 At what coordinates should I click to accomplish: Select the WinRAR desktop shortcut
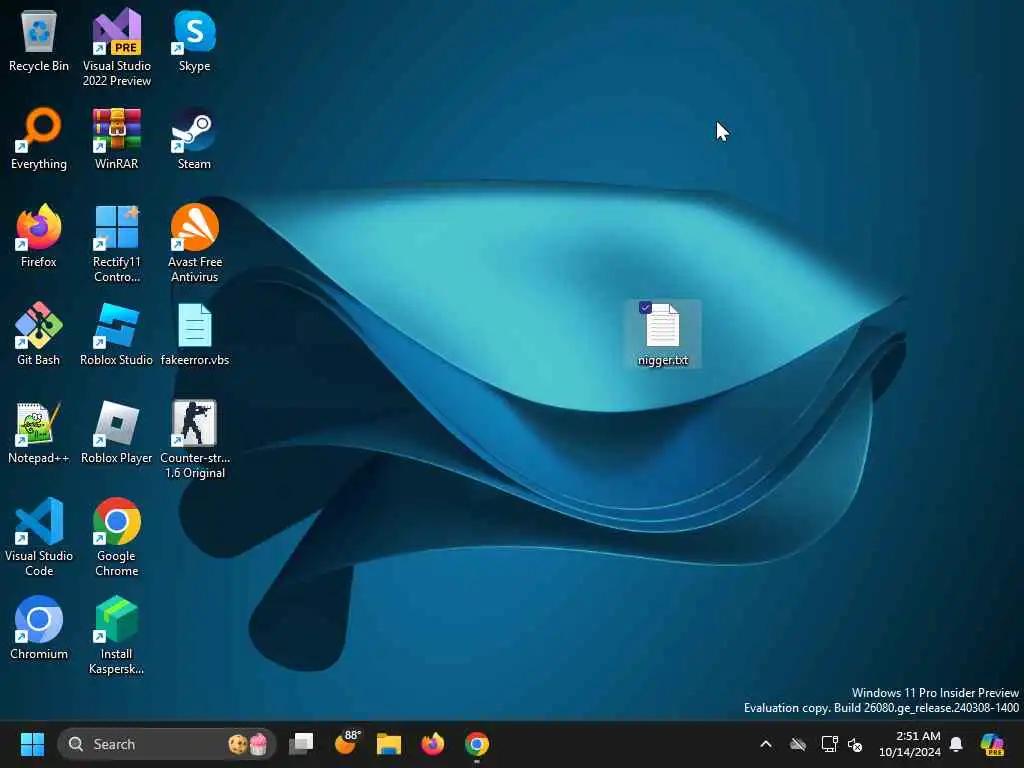pos(116,139)
